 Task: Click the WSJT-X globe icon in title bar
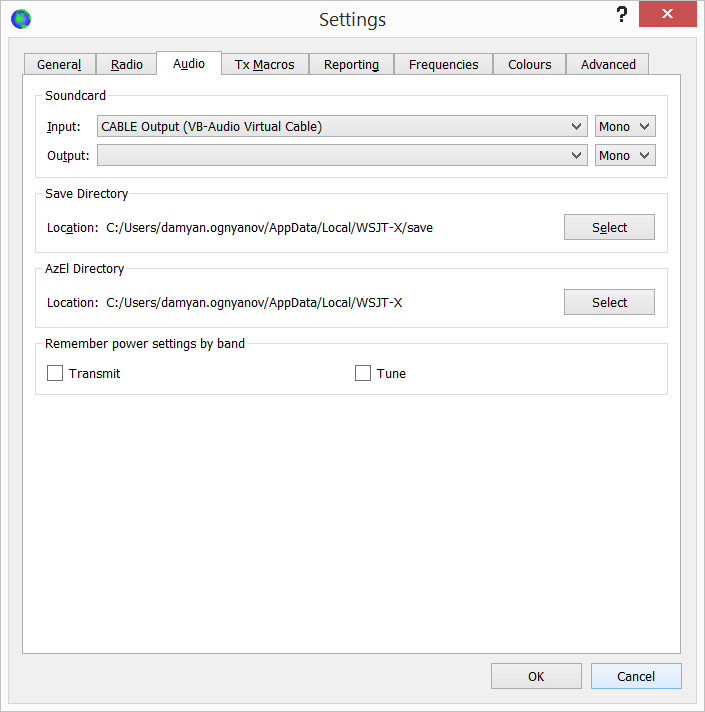click(x=20, y=19)
